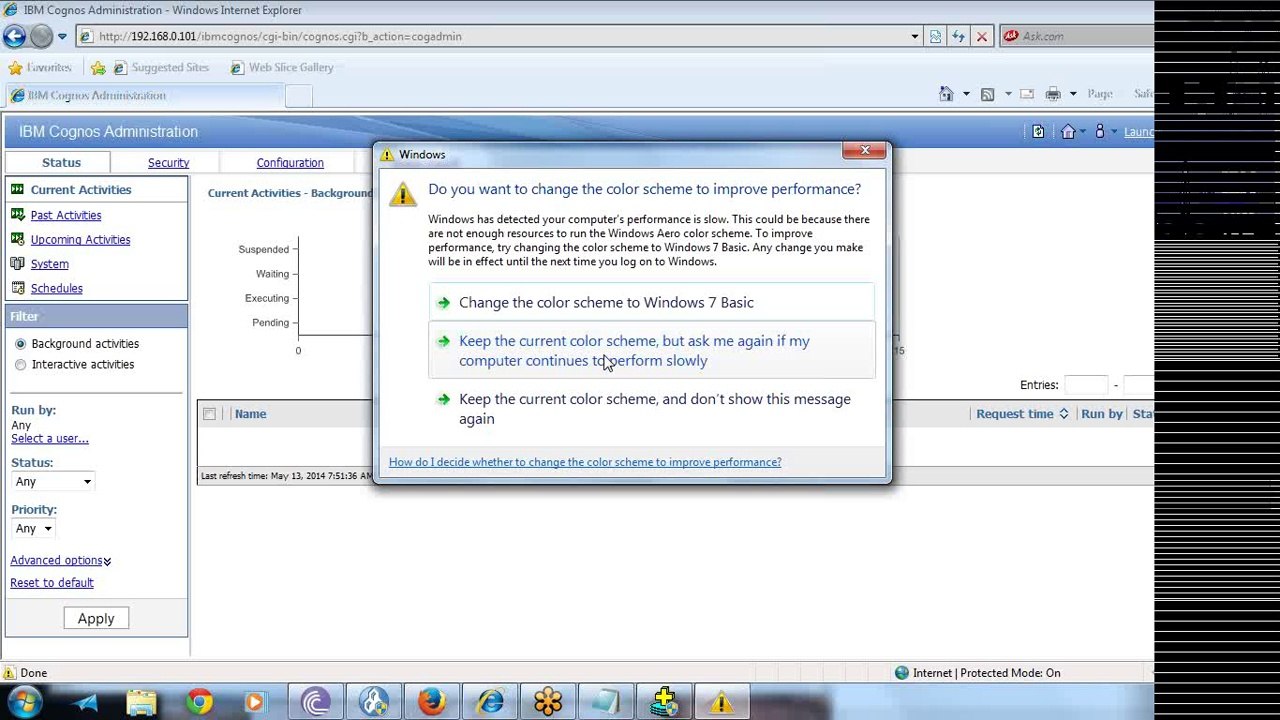Click the browser Forward arrow button

point(41,36)
